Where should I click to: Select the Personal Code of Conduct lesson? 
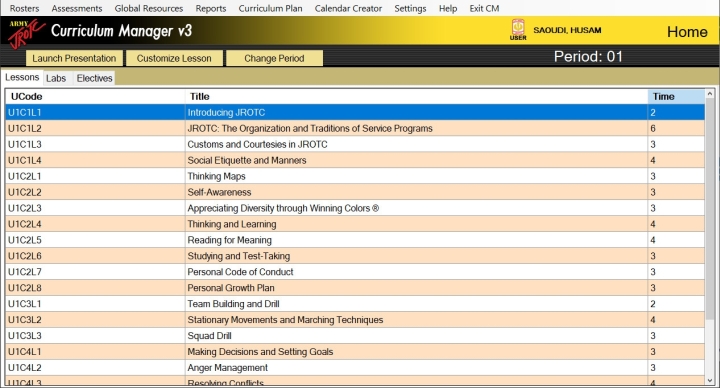[355, 272]
